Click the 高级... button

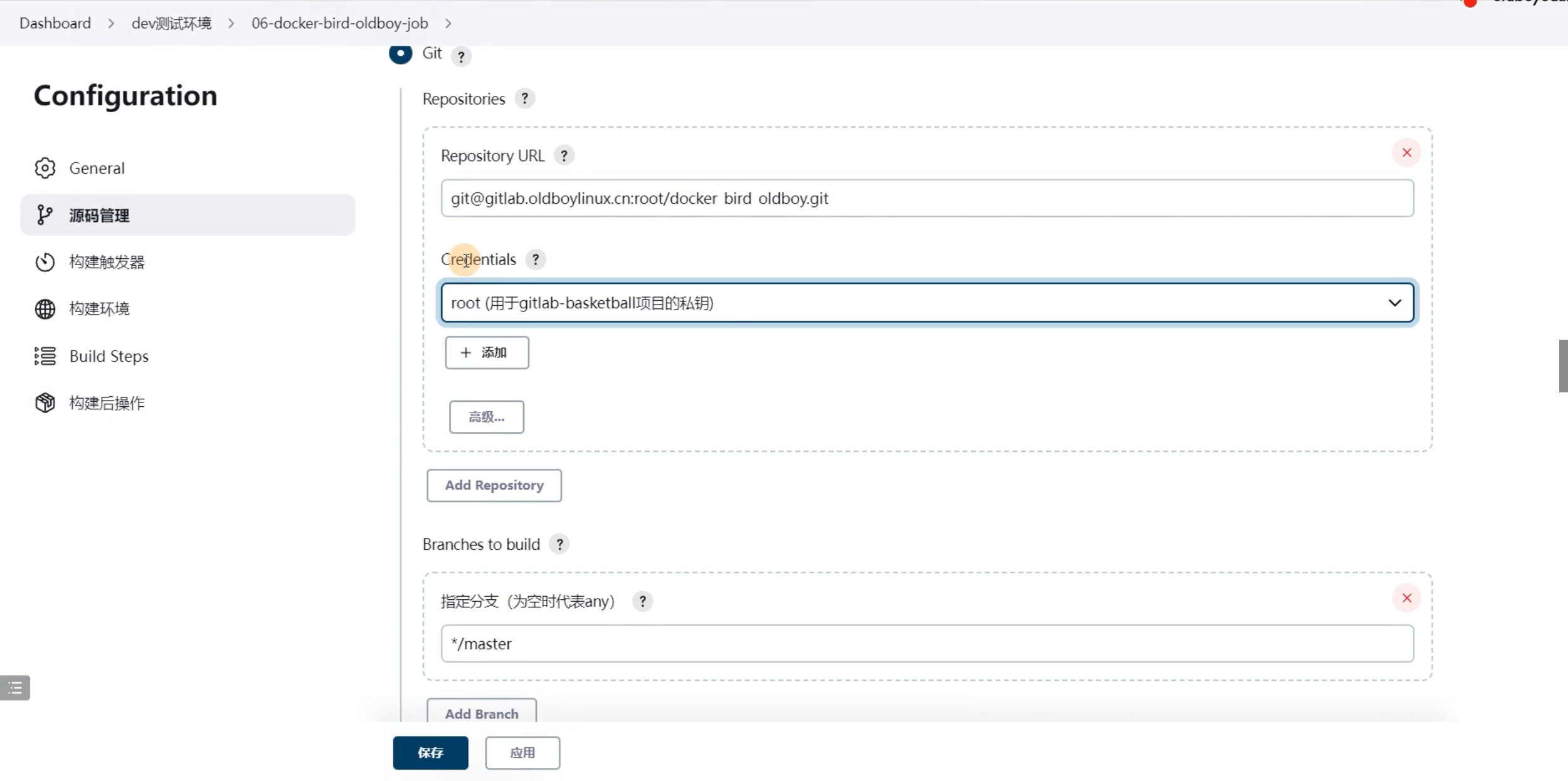487,417
